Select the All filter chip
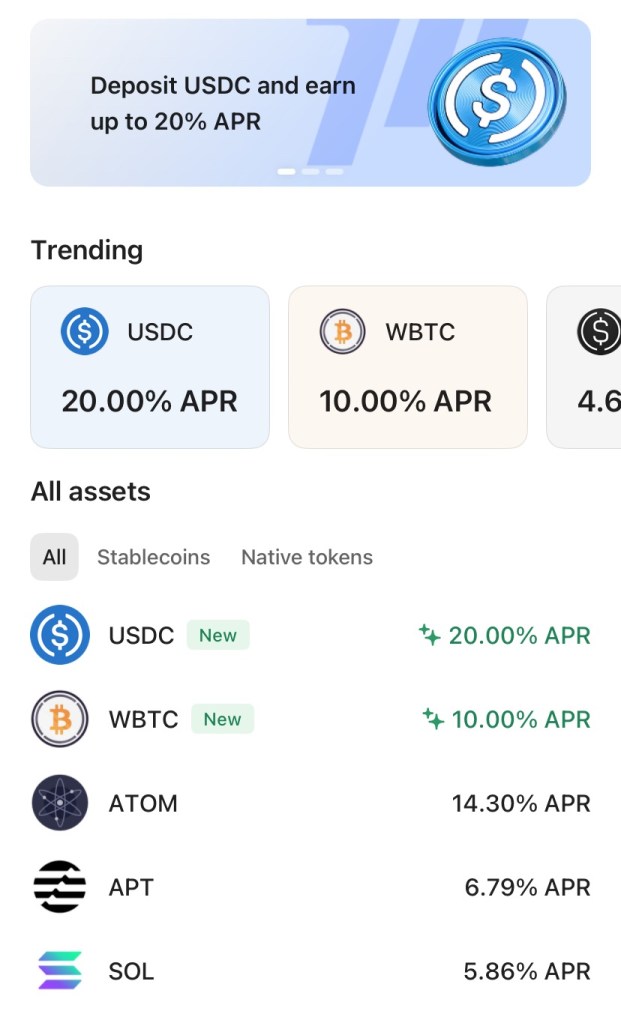This screenshot has width=621, height=1023. coord(53,557)
